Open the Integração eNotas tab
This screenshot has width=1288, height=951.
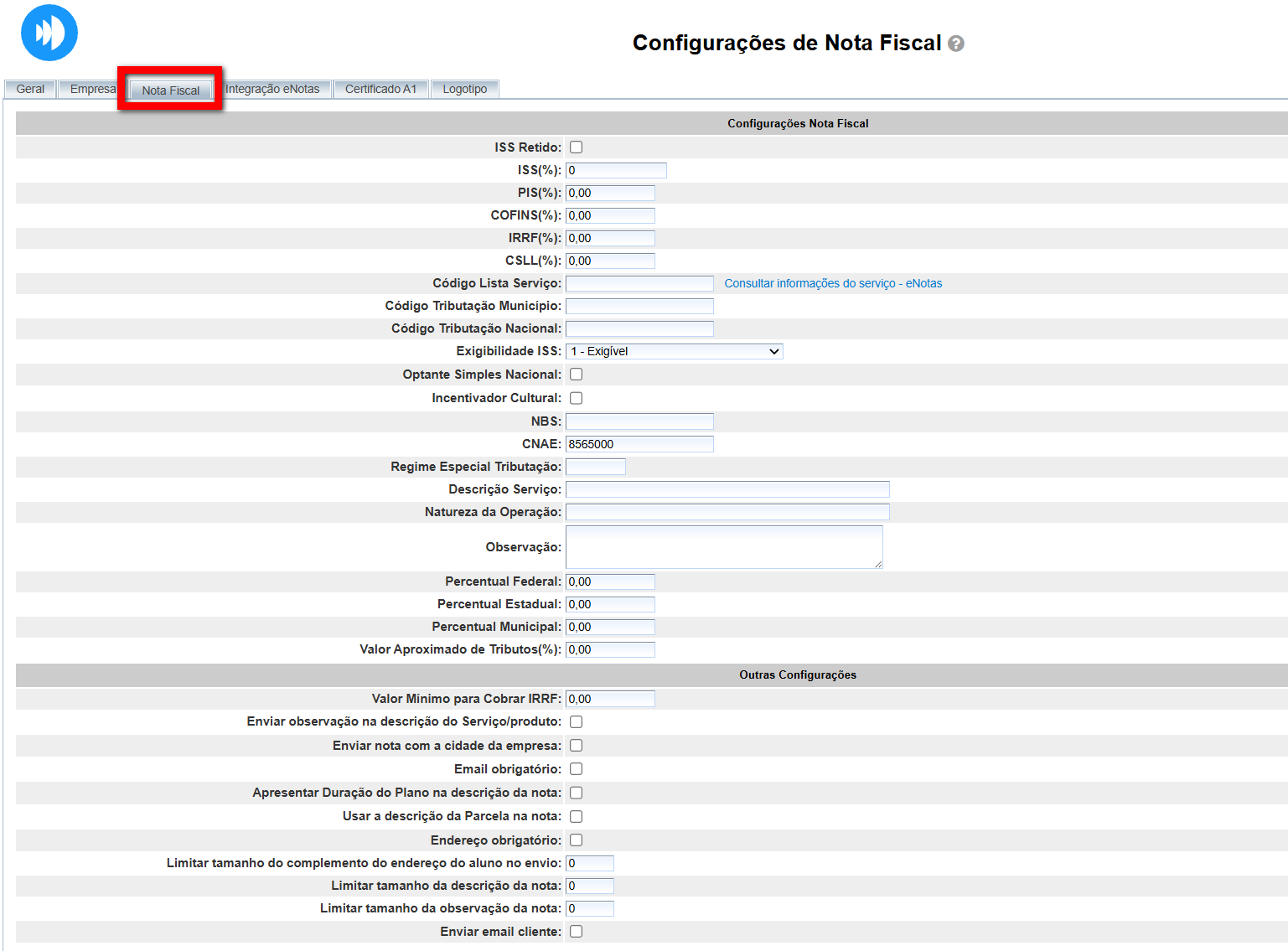coord(272,89)
